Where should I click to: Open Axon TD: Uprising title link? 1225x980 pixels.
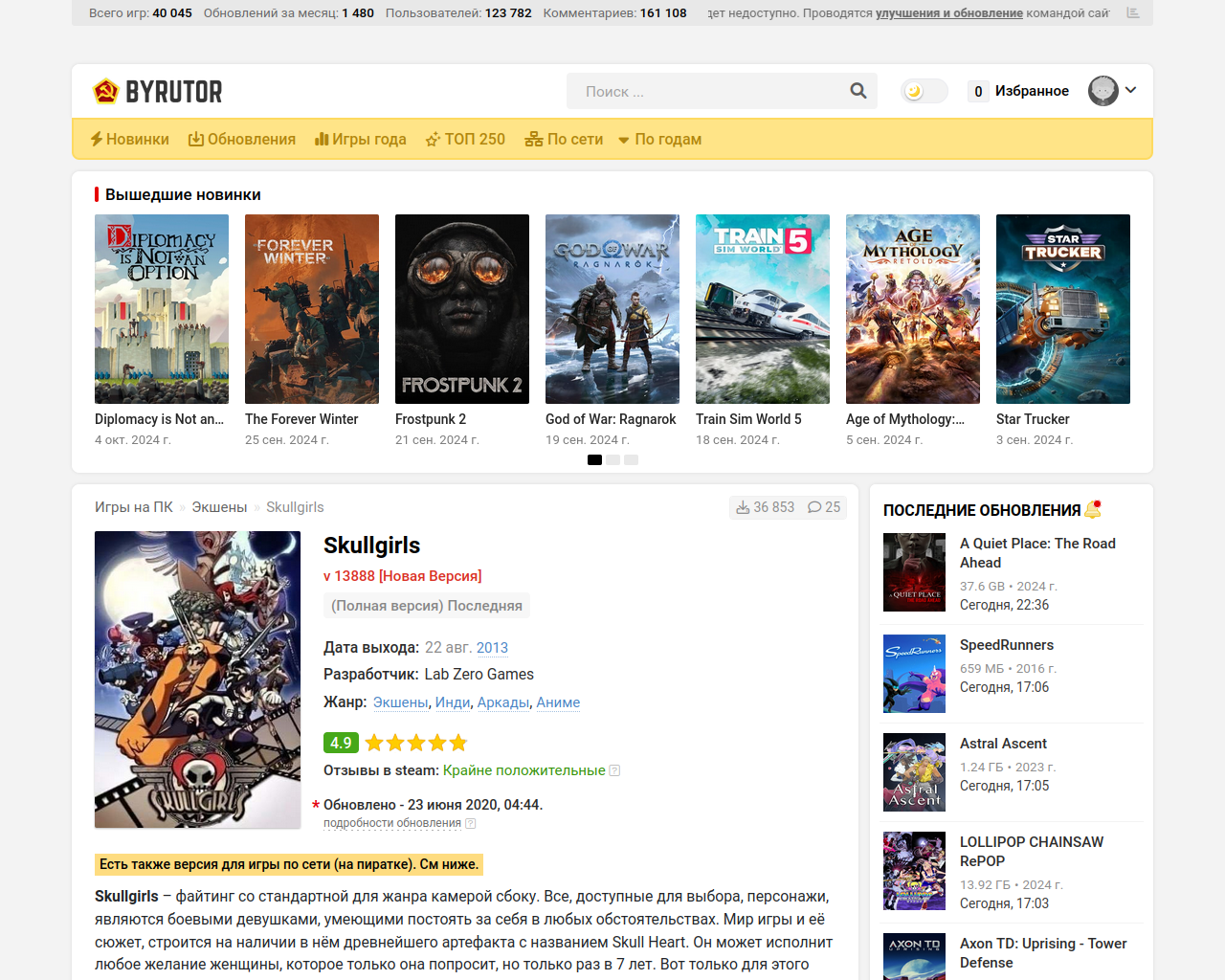point(1043,953)
